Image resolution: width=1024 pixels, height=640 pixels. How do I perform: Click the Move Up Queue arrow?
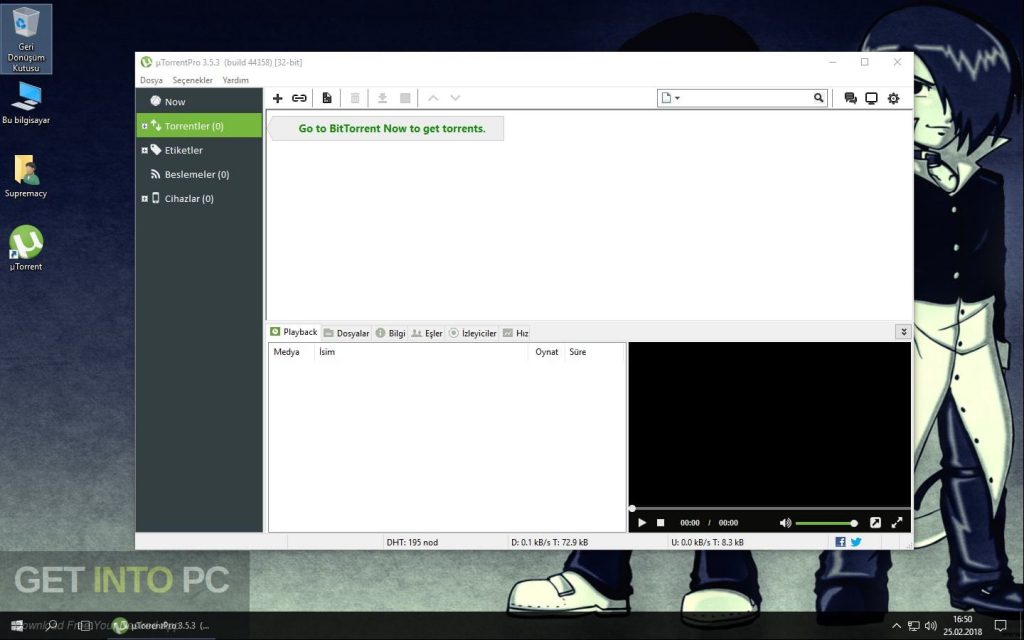click(433, 98)
